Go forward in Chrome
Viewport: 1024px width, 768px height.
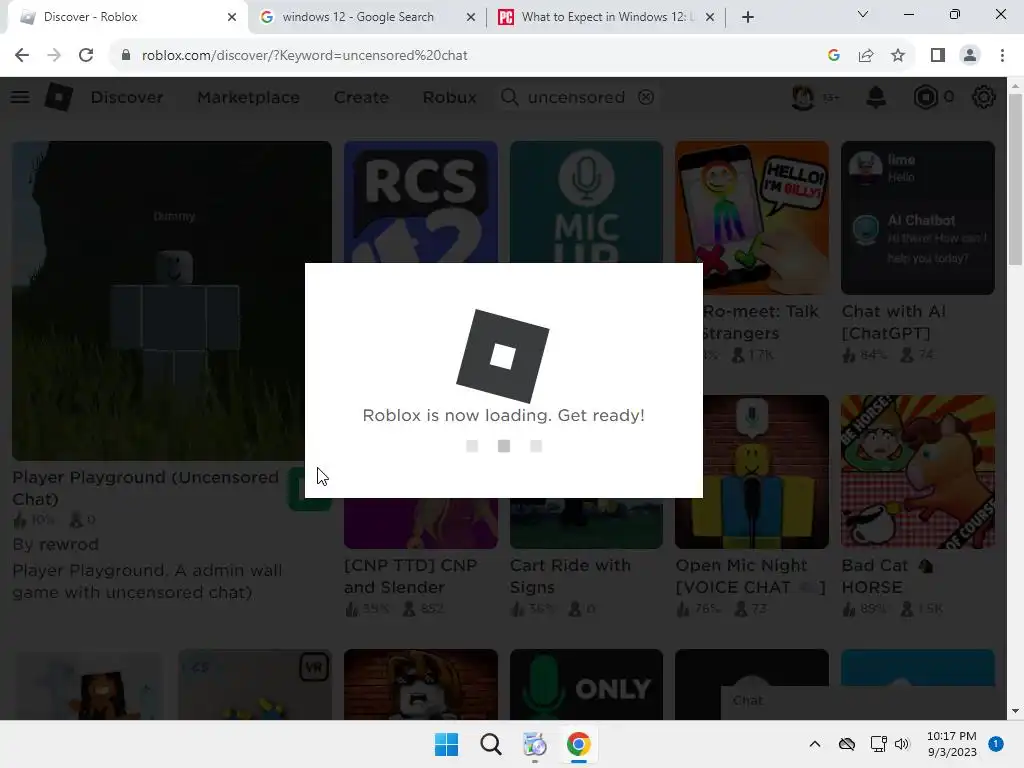tap(54, 56)
